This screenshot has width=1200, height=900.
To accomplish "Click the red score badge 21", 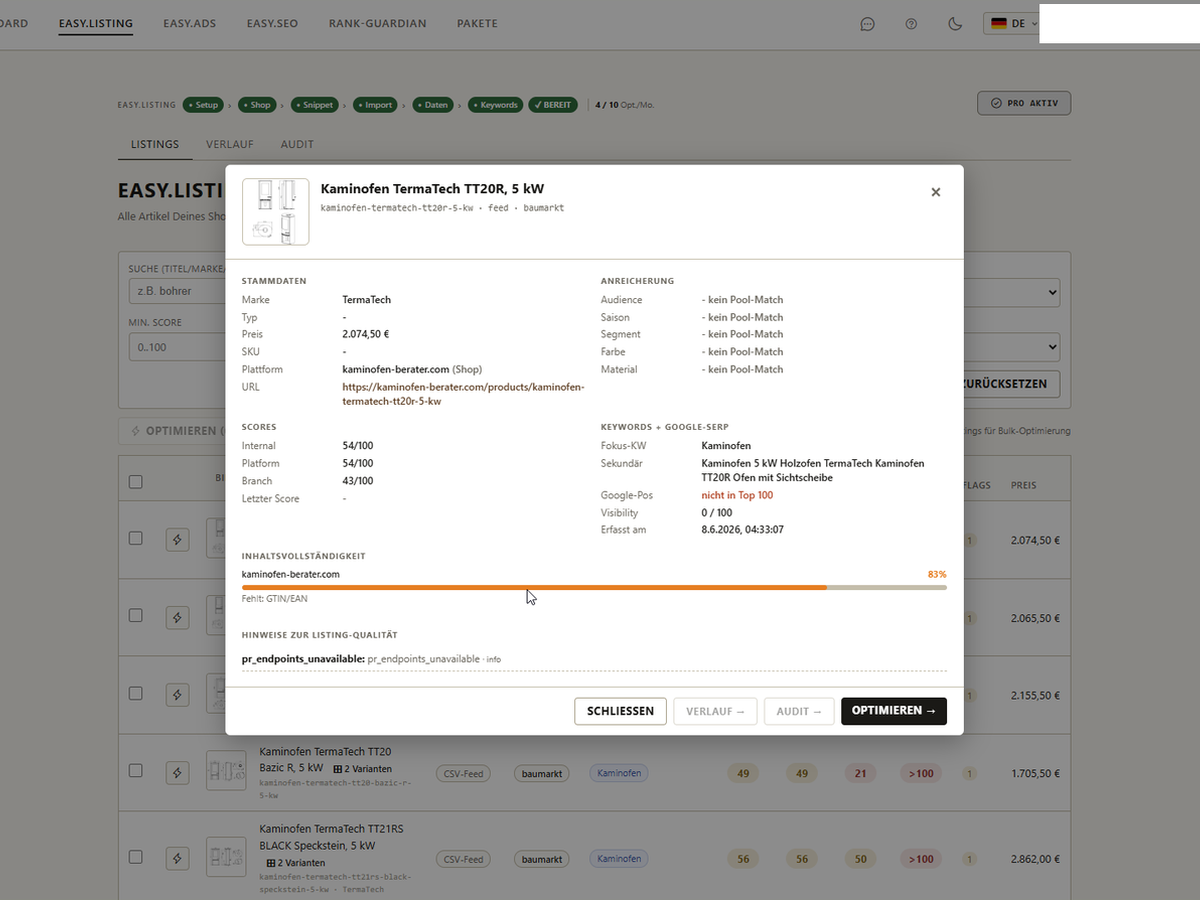I will click(860, 773).
